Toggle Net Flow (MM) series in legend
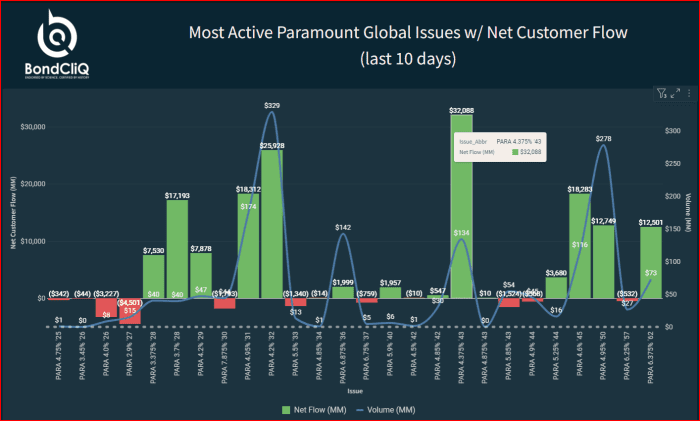 point(314,410)
